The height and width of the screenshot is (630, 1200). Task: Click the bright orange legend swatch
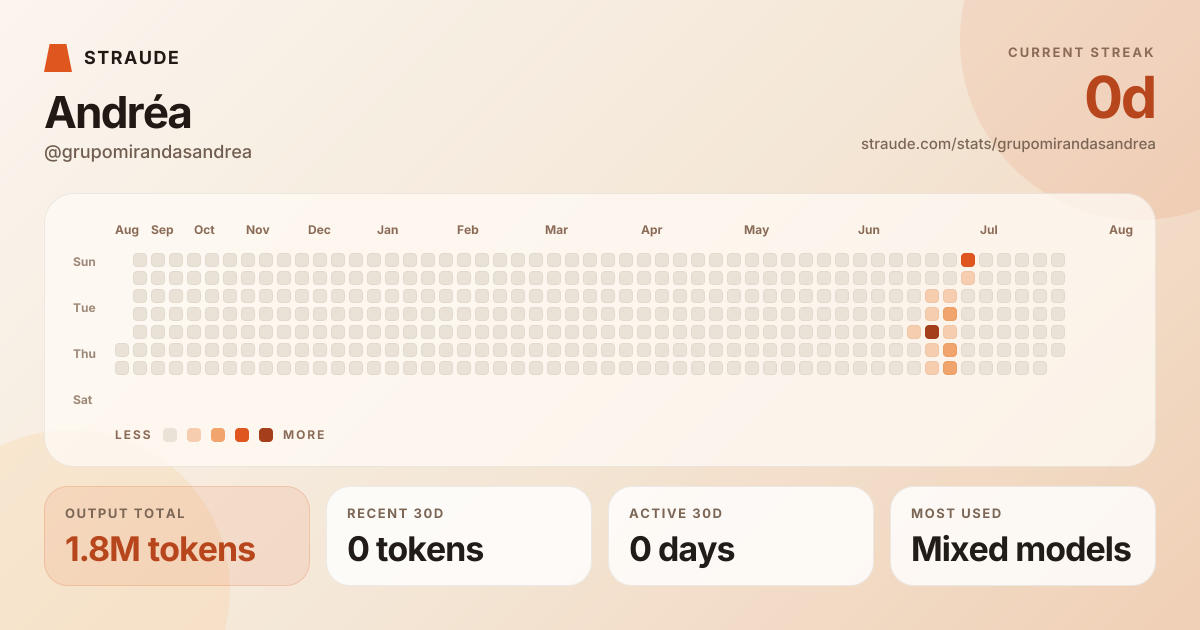coord(242,435)
